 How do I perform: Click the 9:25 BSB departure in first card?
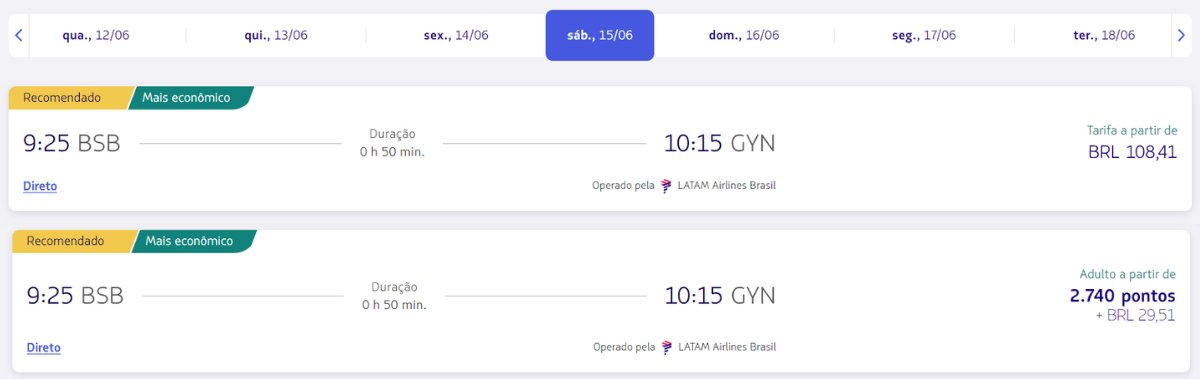click(x=71, y=144)
